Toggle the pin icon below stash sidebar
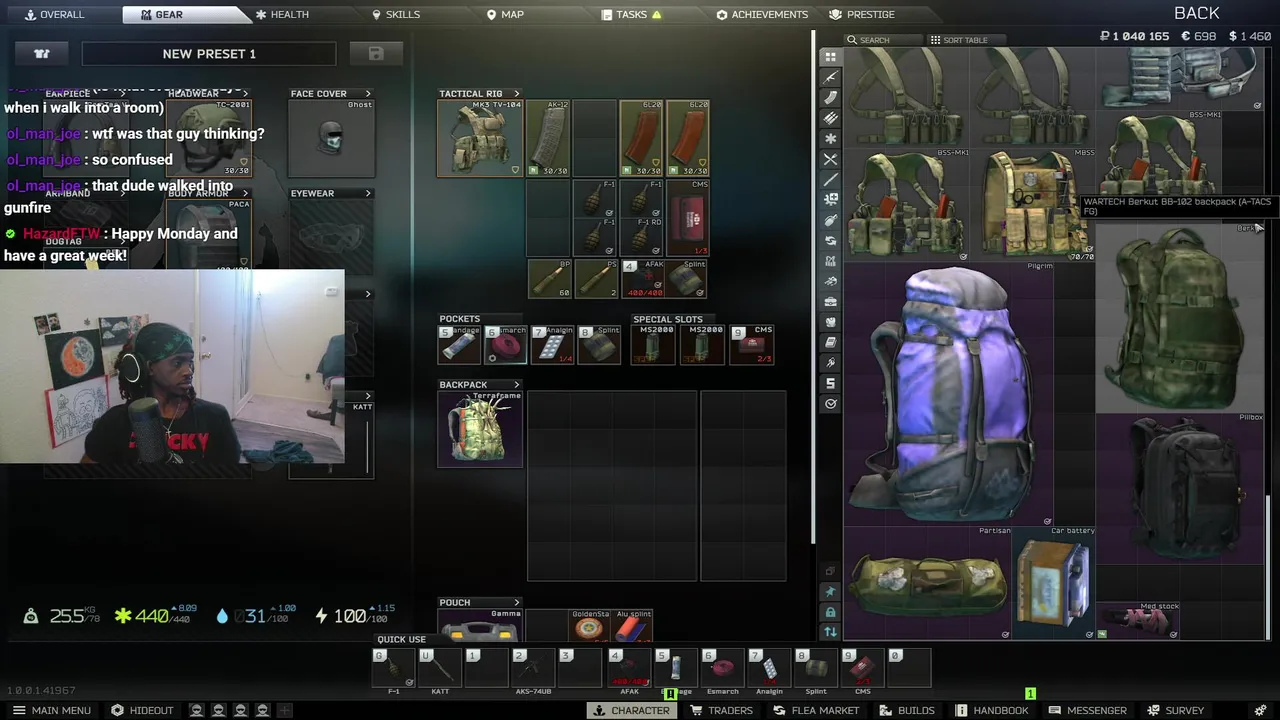The width and height of the screenshot is (1280, 720). (x=830, y=592)
